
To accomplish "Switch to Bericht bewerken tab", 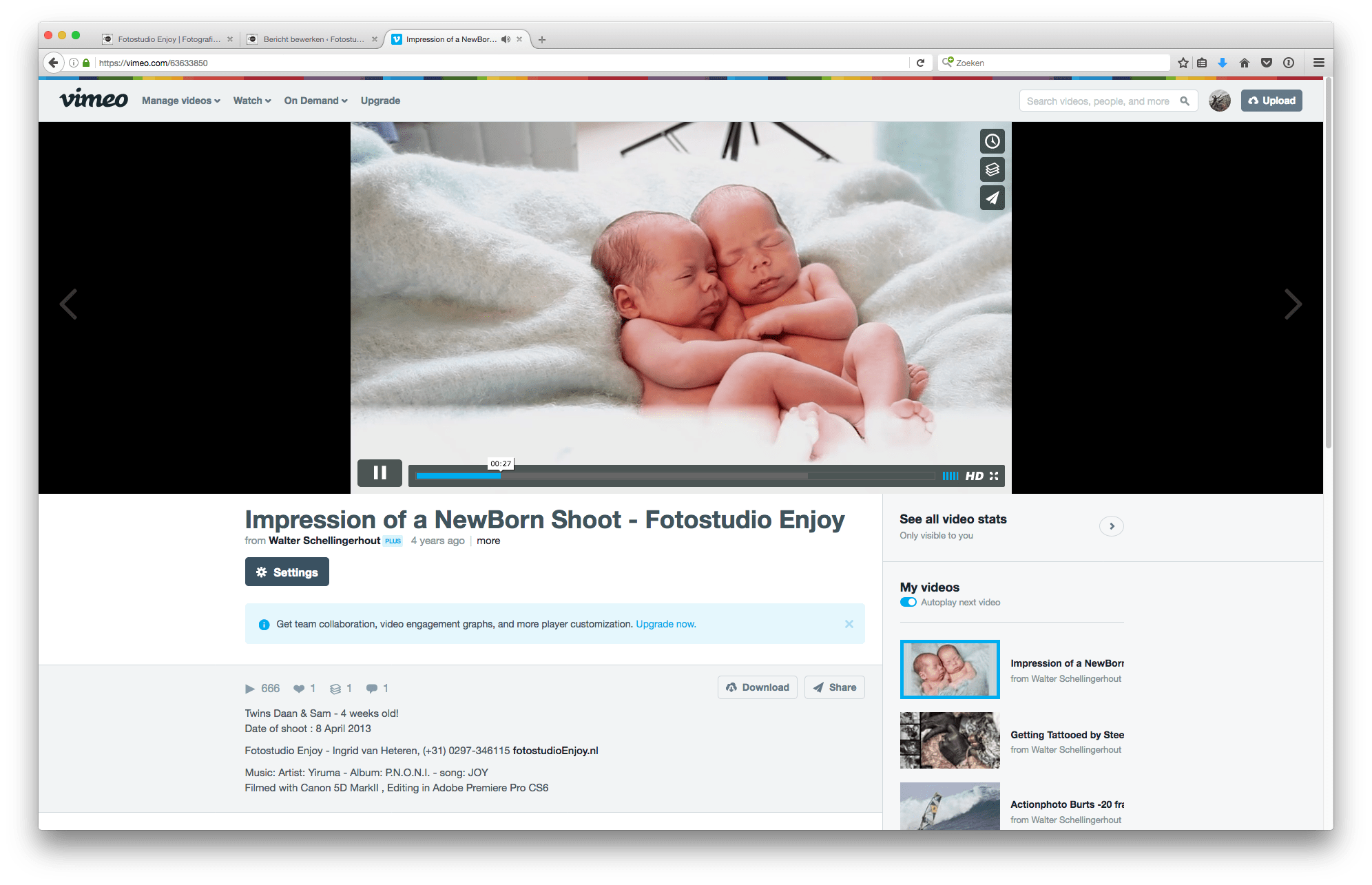I will point(312,39).
